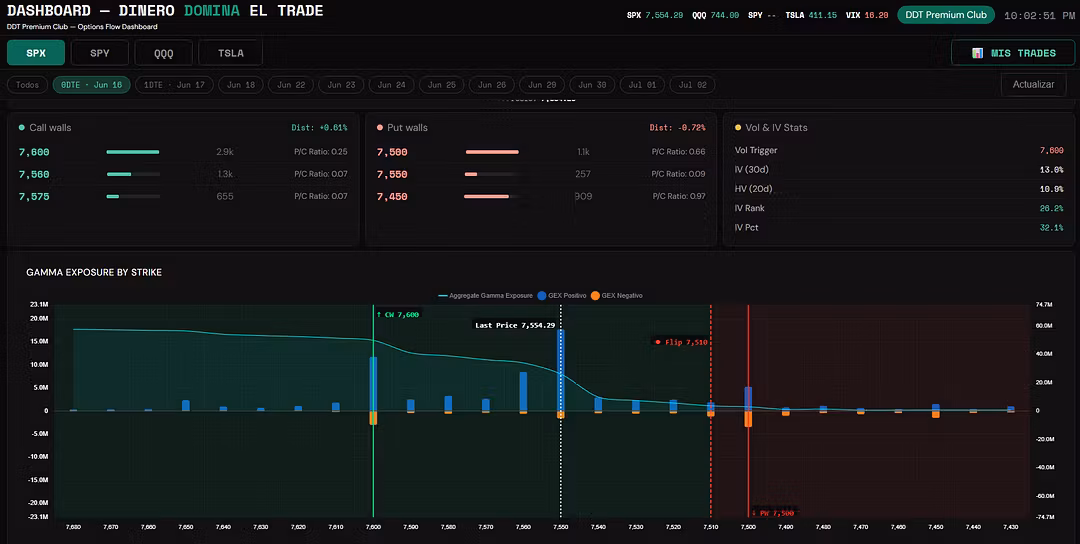Click the SPX 7,554.29 header quote
The image size is (1080, 544).
click(x=655, y=15)
